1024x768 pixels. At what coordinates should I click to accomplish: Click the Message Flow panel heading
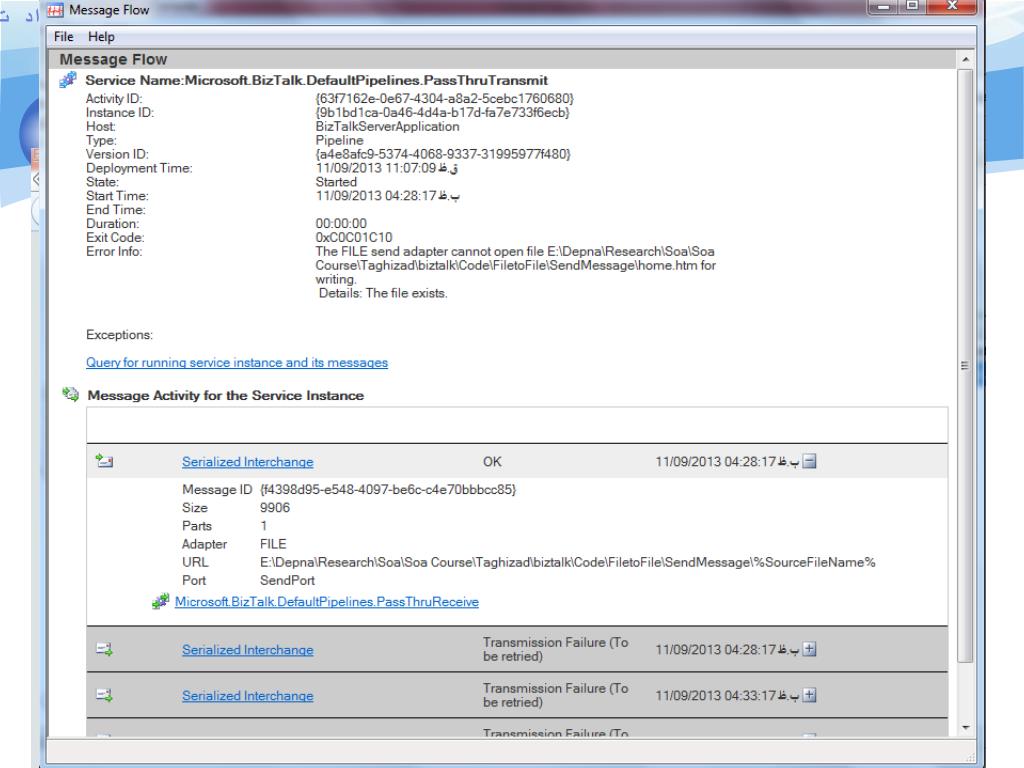coord(114,59)
